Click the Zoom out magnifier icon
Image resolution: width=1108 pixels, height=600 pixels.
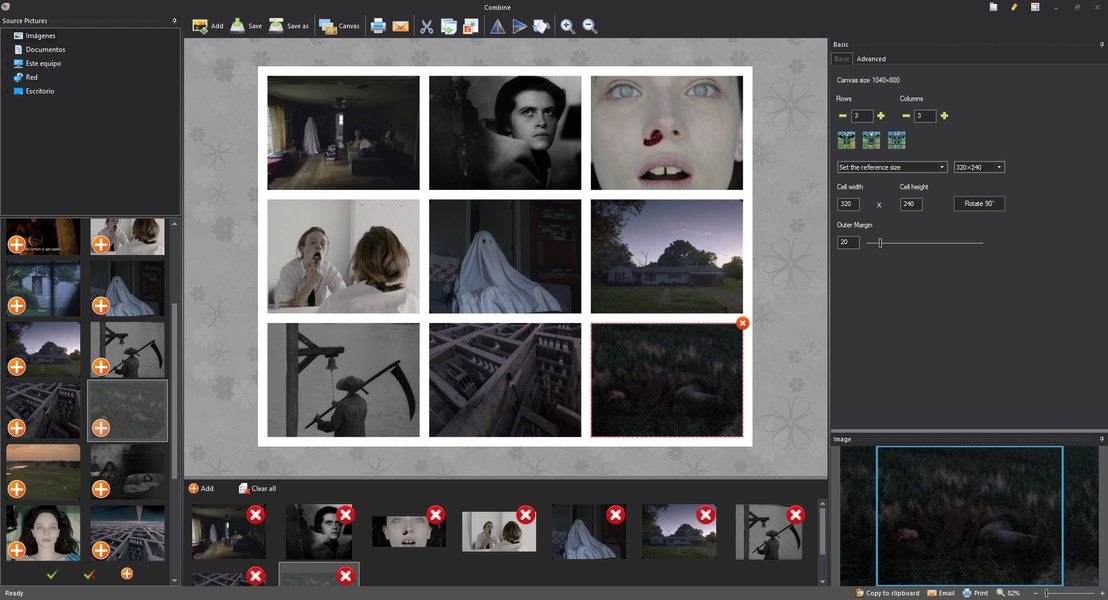click(x=590, y=26)
